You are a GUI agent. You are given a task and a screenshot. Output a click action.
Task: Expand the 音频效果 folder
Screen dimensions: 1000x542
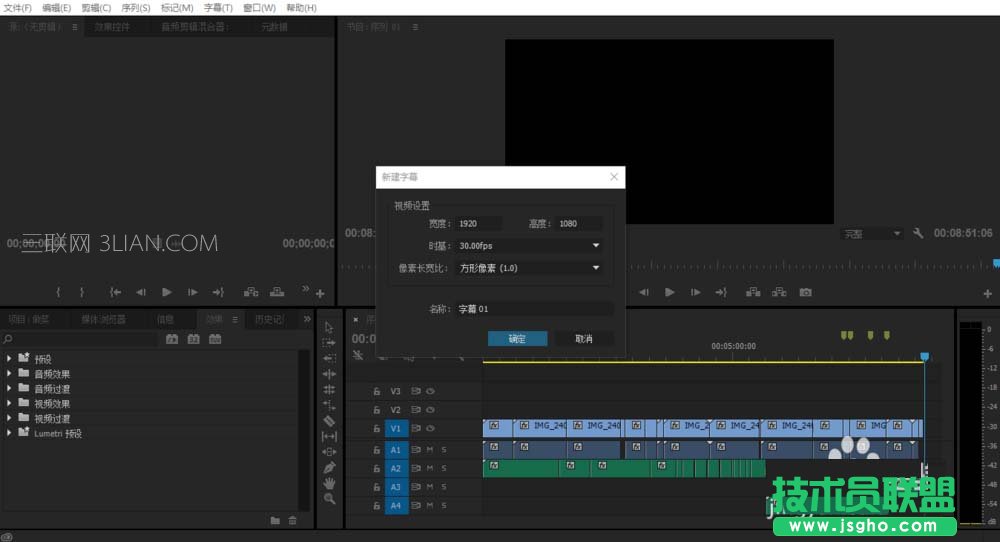tap(9, 374)
